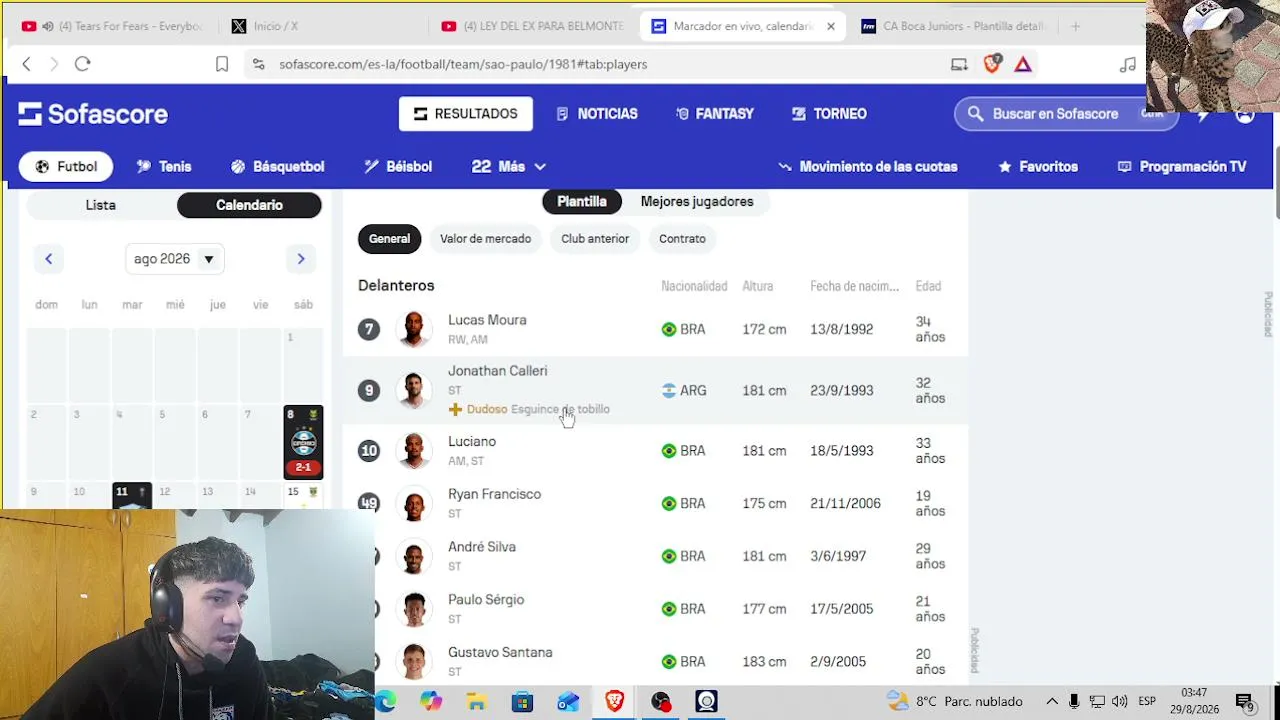Open Movimiento de las cuotas link

pos(868,167)
